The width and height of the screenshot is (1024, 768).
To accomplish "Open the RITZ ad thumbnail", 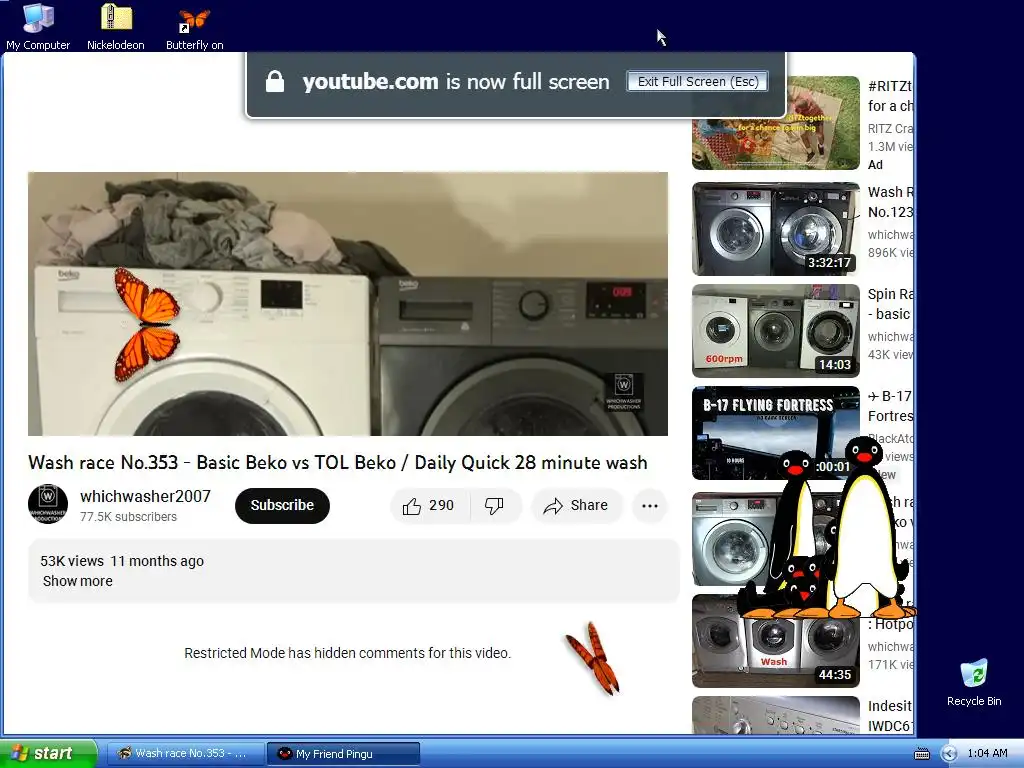I will click(776, 123).
